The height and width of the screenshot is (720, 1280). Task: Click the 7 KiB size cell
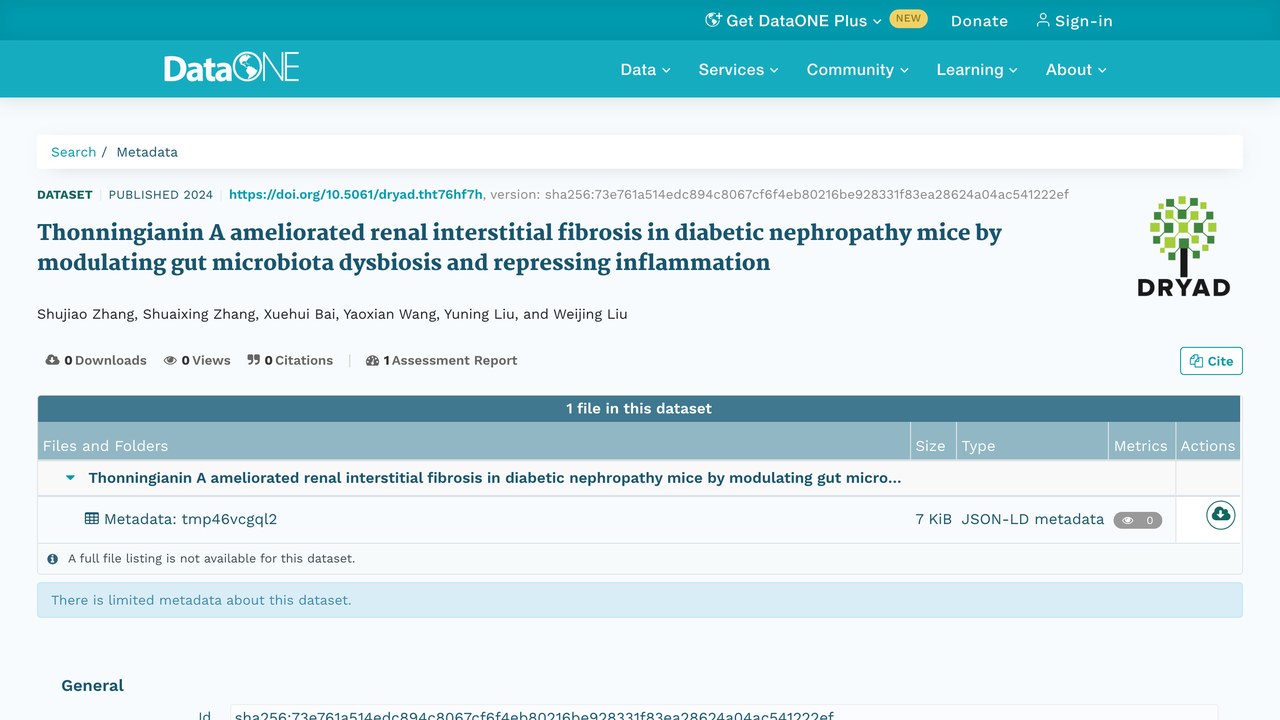(933, 519)
